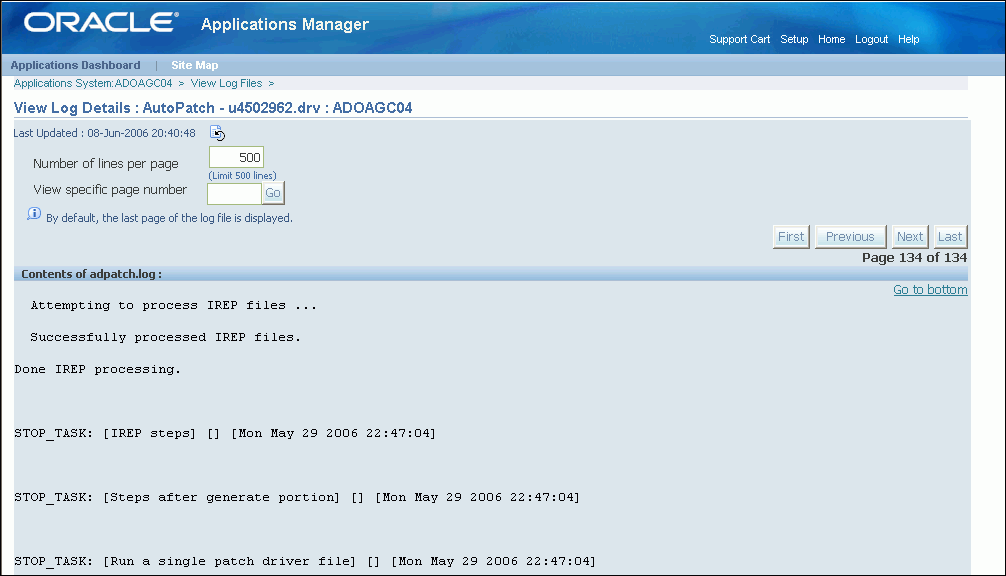Click the Applications Manager title text

pos(285,24)
